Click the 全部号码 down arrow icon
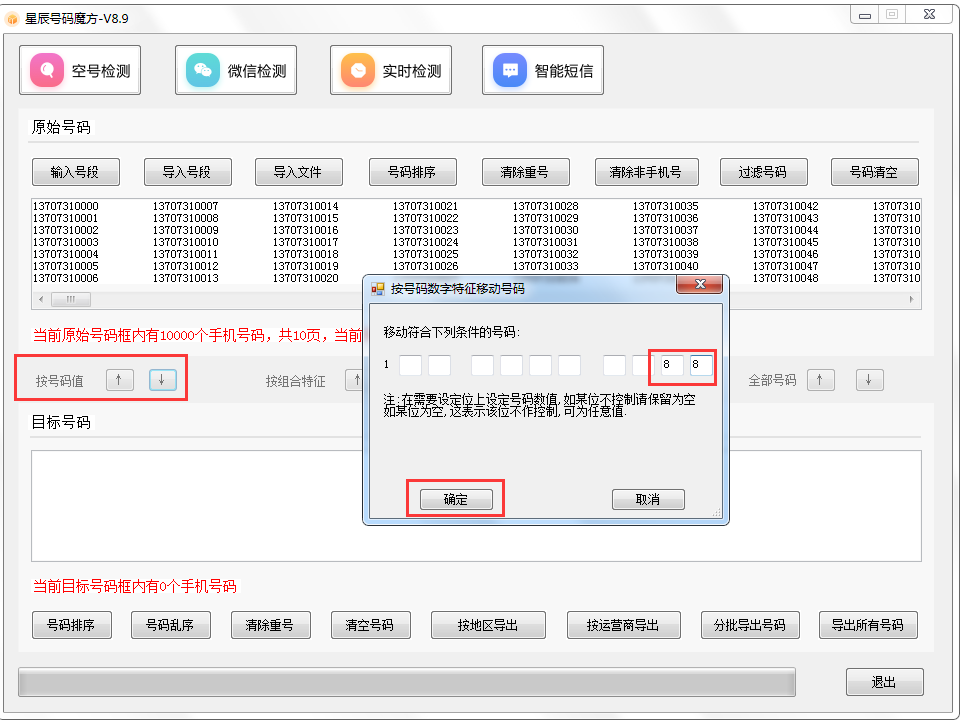The width and height of the screenshot is (971, 725). (868, 379)
